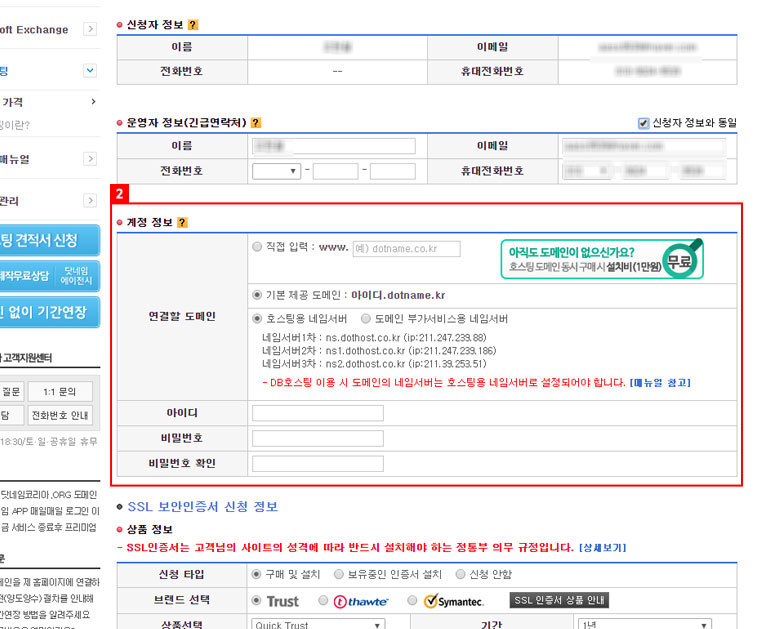Click the 아이디 input field
This screenshot has width=760, height=629.
317,413
